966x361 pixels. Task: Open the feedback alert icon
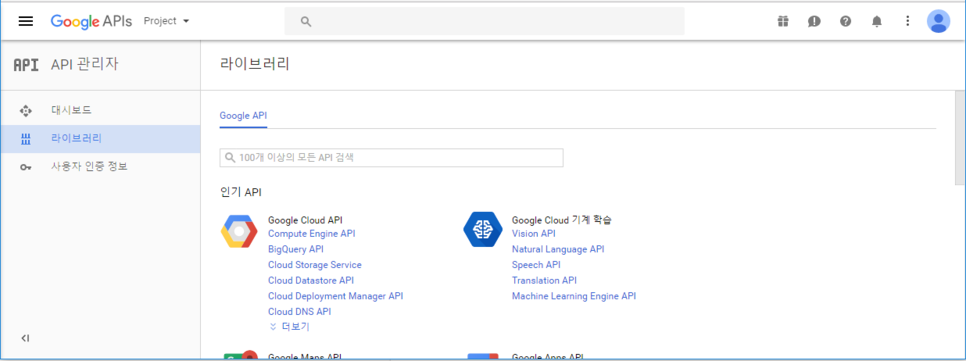click(x=814, y=21)
